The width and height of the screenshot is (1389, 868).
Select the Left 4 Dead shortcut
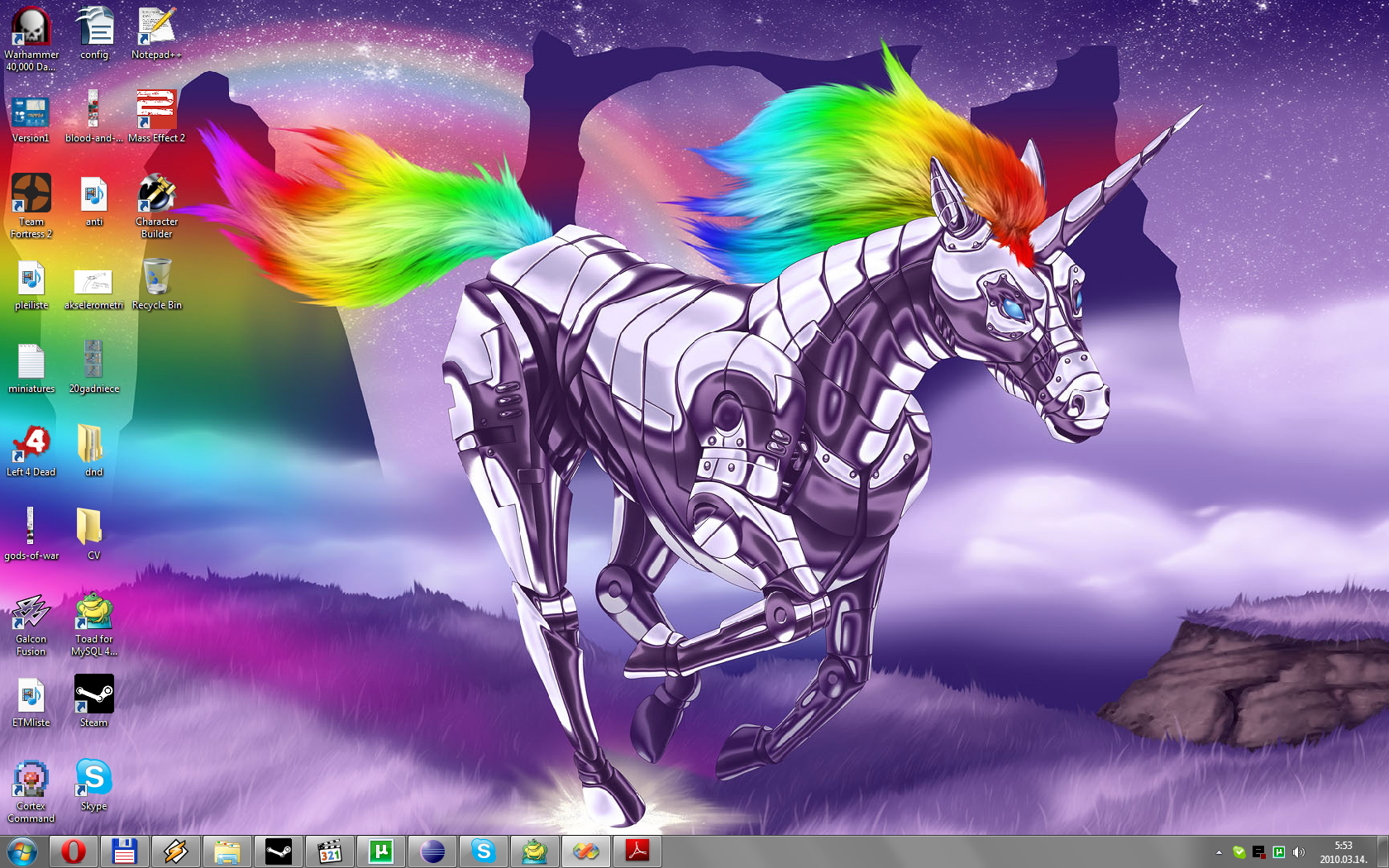pyautogui.click(x=31, y=451)
